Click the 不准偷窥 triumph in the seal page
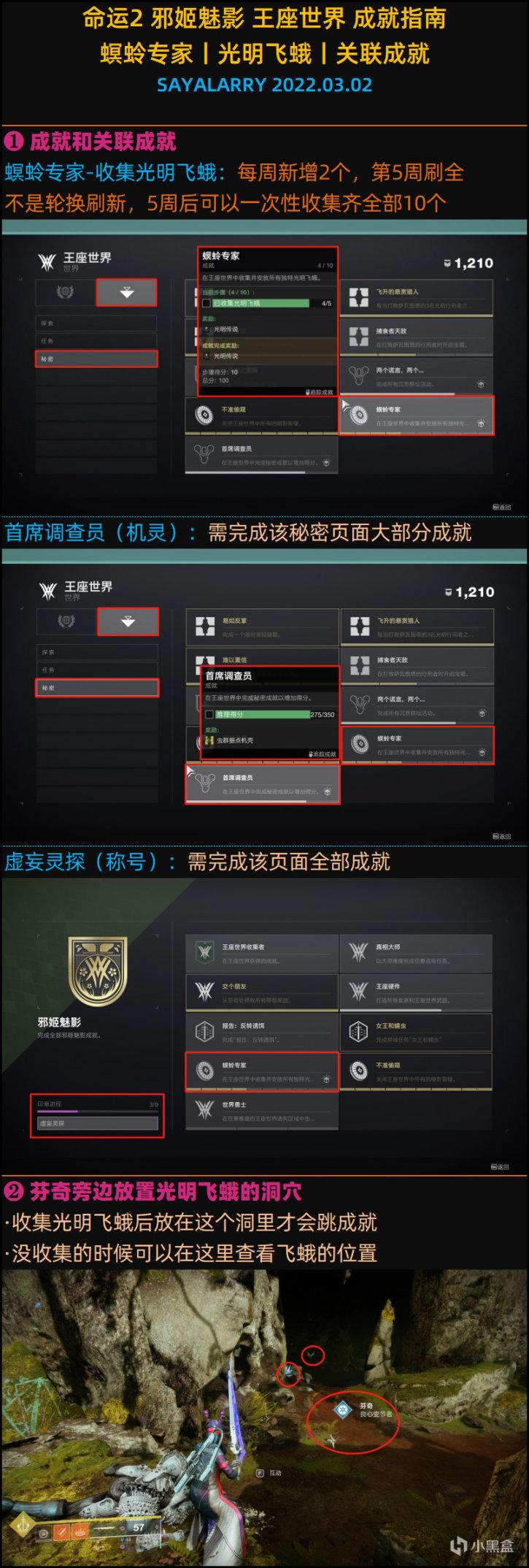This screenshot has height=1568, width=529. tap(416, 1071)
